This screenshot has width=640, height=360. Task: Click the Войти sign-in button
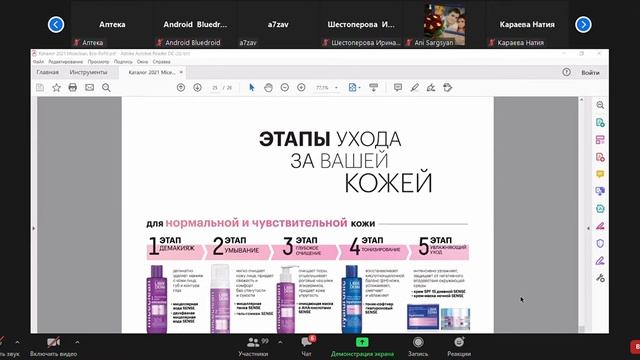coord(590,73)
